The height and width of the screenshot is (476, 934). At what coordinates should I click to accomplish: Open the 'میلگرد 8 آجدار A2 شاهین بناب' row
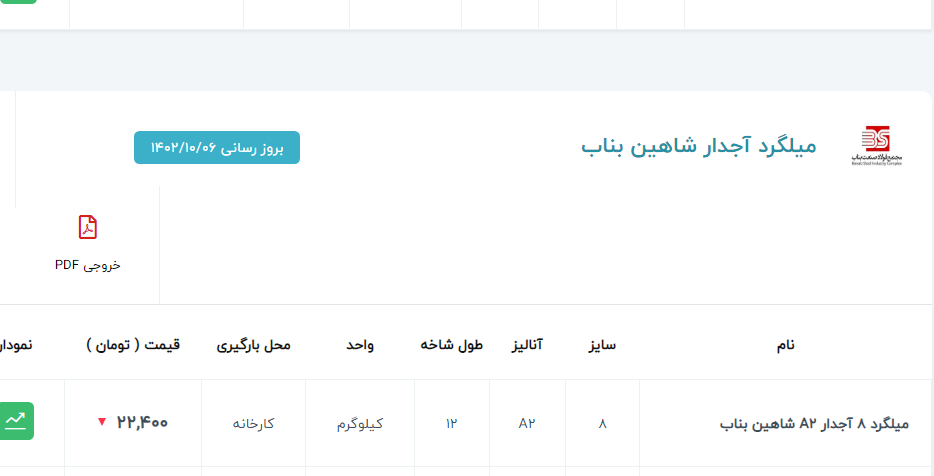[x=814, y=424]
